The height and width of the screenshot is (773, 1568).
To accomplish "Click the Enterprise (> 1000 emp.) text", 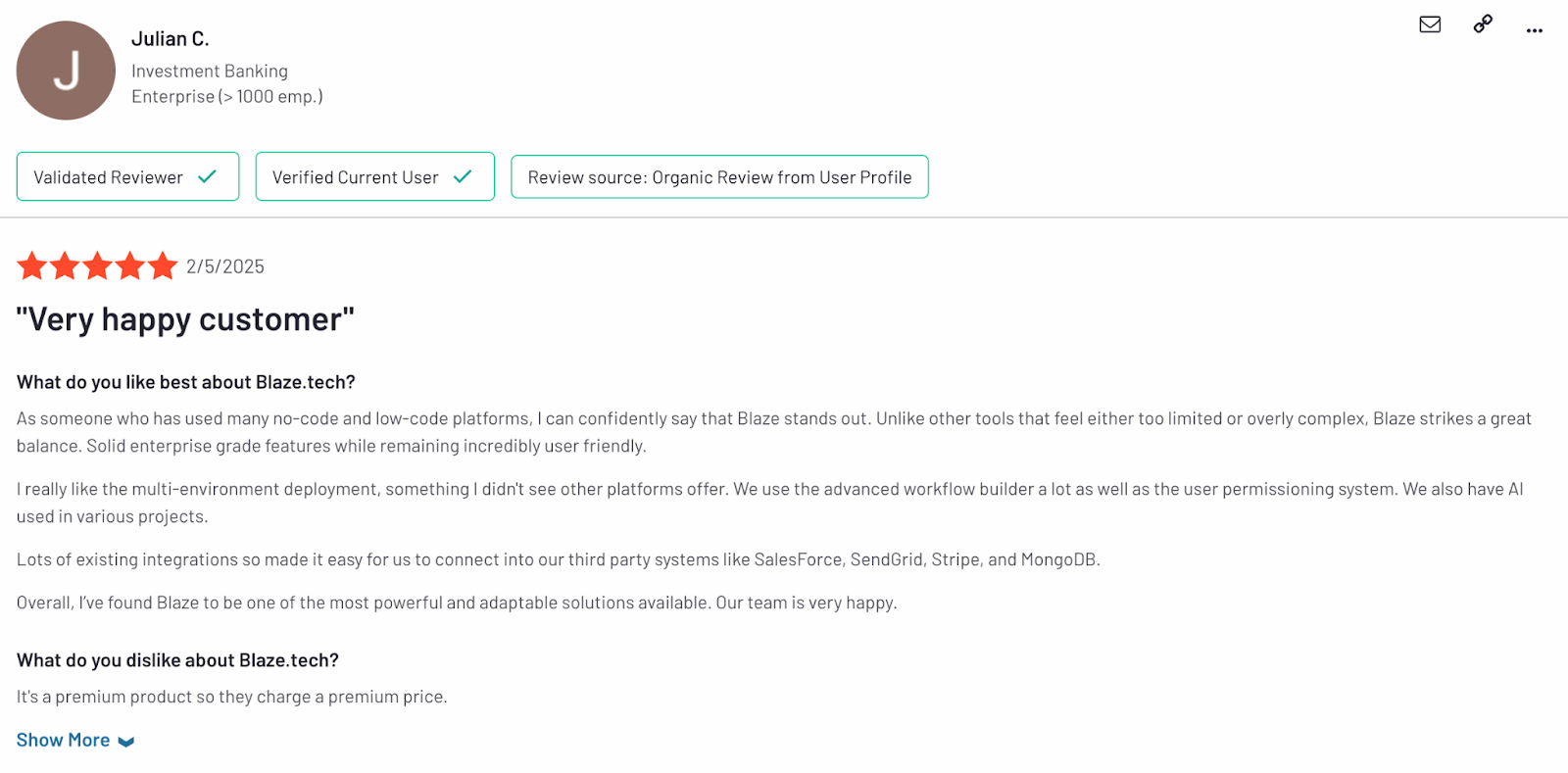I will click(227, 96).
